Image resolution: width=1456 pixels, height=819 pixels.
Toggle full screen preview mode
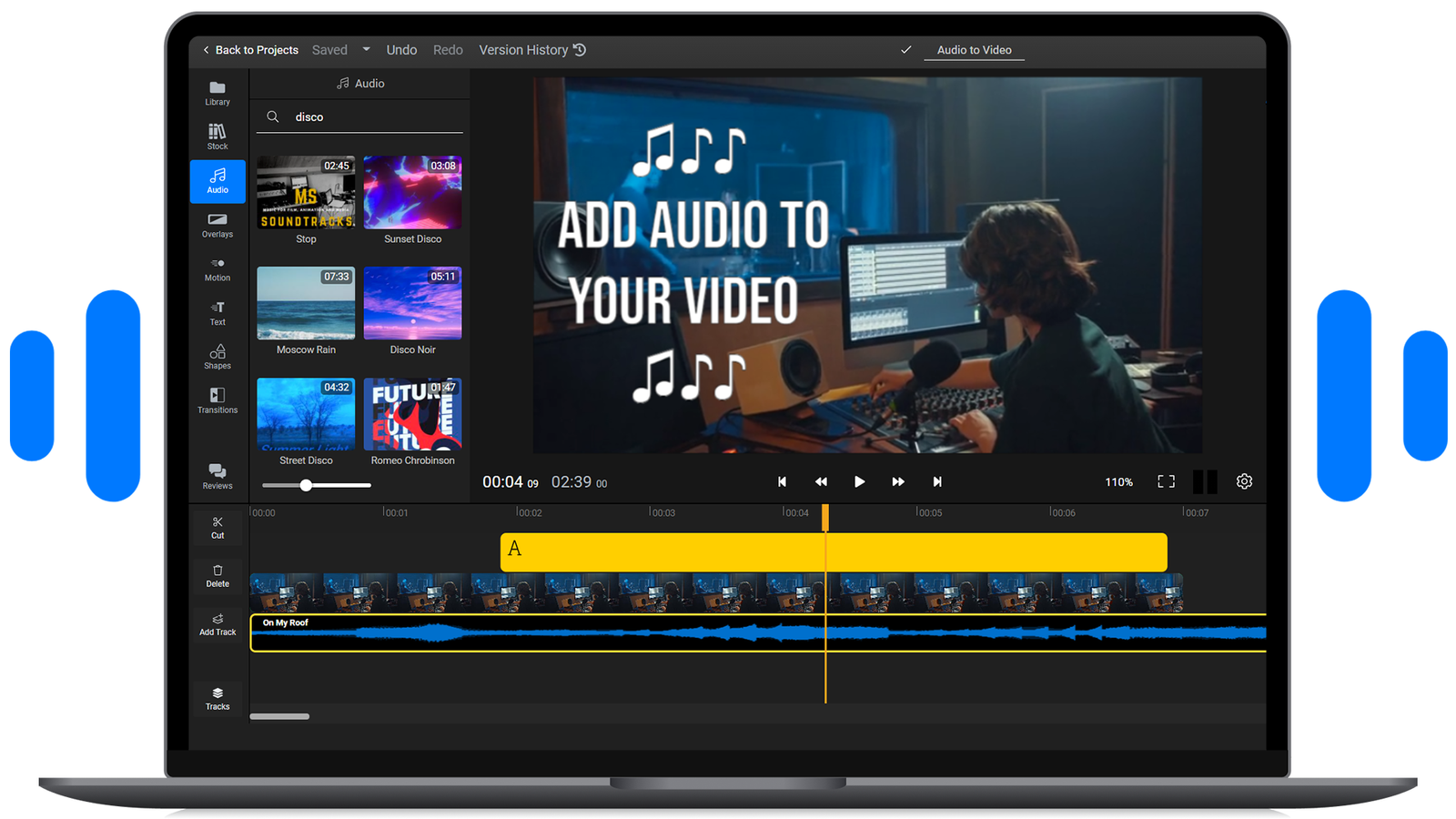point(1166,481)
